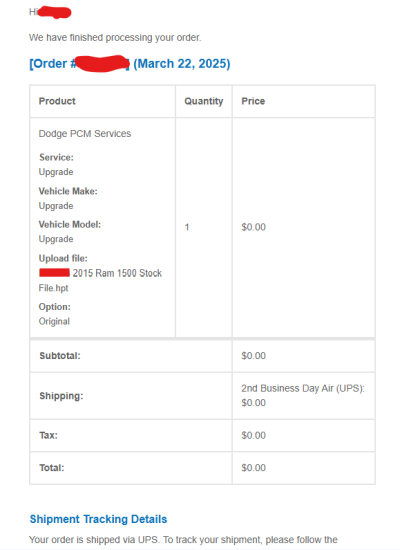Open the uploaded 2015 Ram 1500 Stock file
The height and width of the screenshot is (550, 400).
(x=100, y=280)
